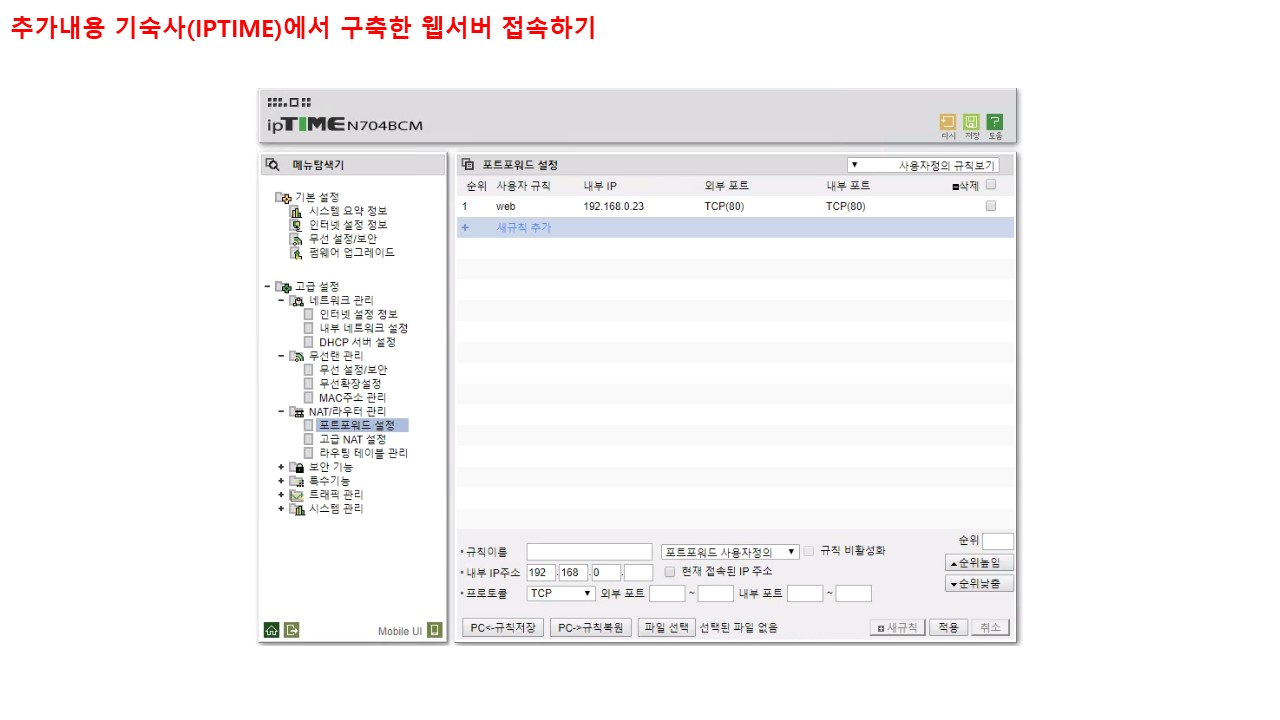Viewport: 1280px width, 720px height.
Task: Click the 시스템 관리 icon
Action: coord(297,509)
